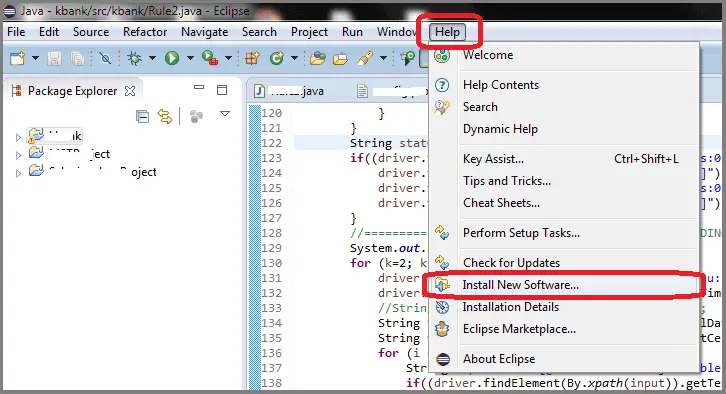Select Install New Software...
726x394 pixels.
point(564,285)
